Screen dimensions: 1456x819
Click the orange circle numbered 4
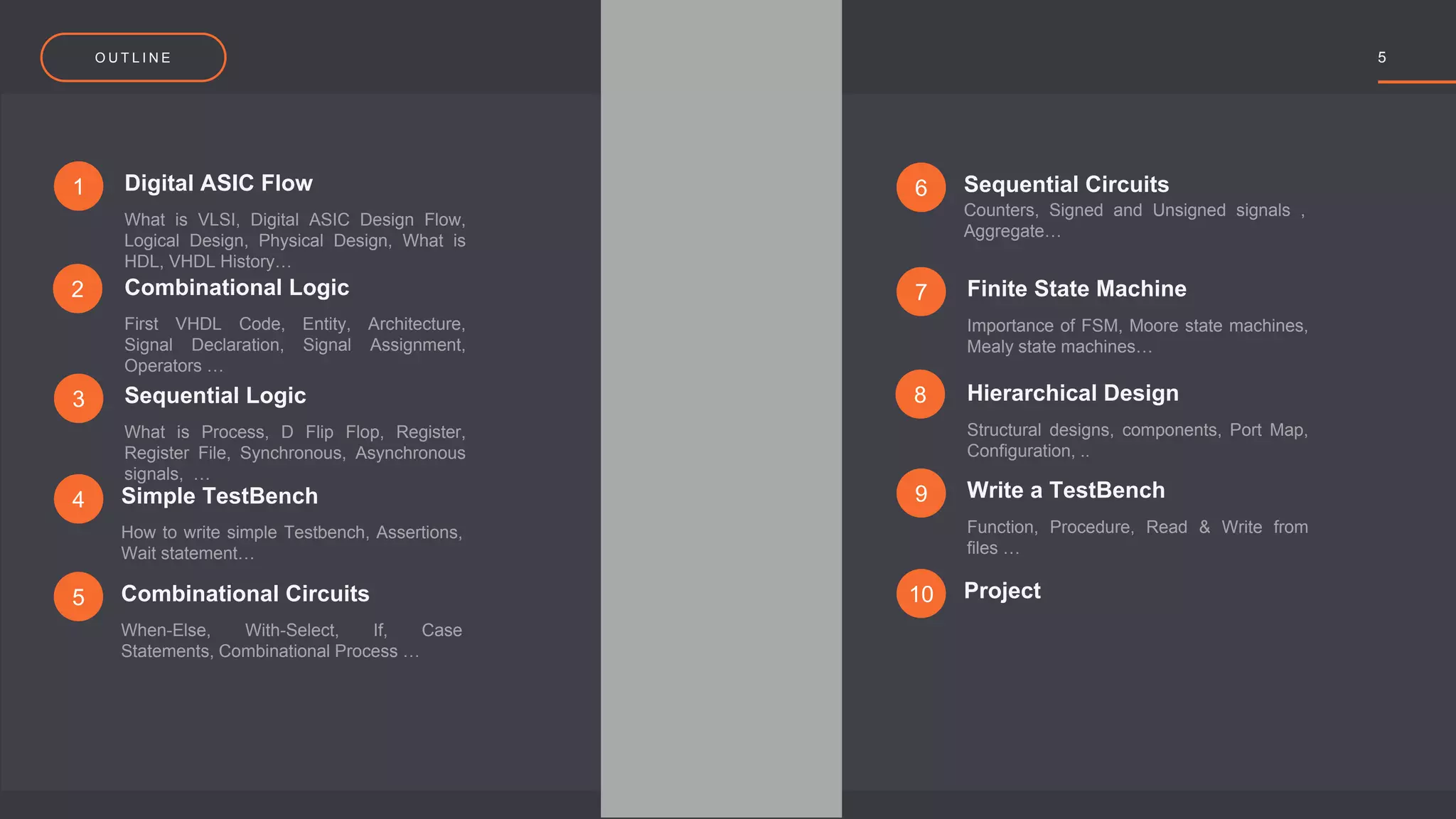(x=79, y=499)
